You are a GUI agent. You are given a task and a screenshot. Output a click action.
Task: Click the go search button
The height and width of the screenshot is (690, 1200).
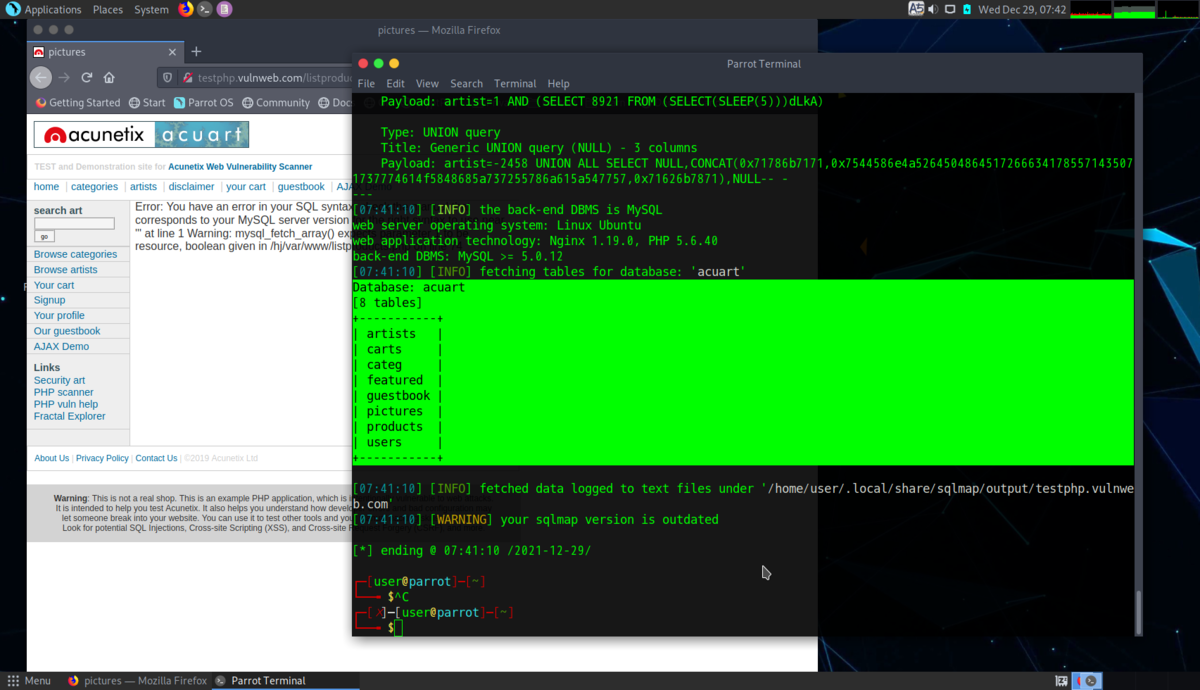pyautogui.click(x=44, y=237)
